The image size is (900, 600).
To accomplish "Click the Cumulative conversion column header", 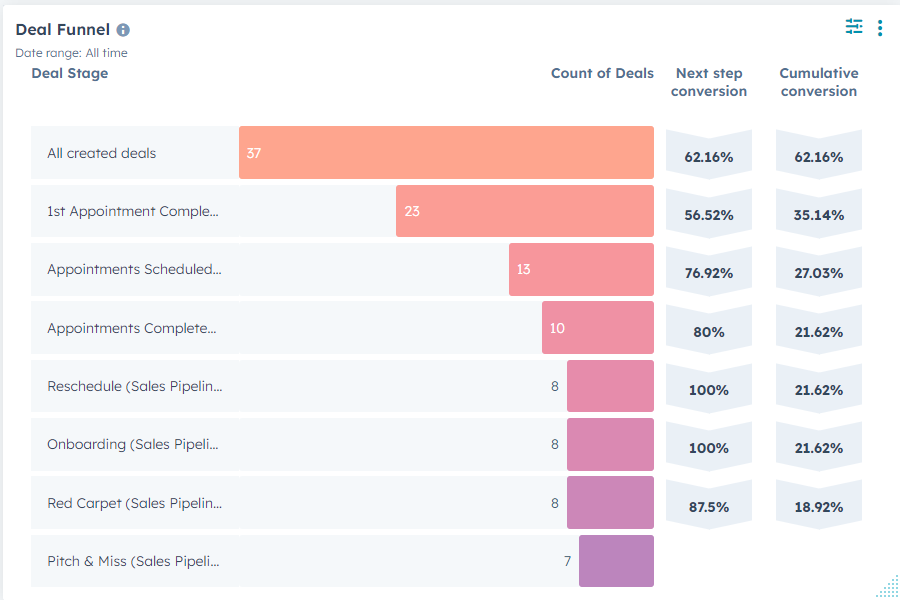I will pyautogui.click(x=819, y=82).
